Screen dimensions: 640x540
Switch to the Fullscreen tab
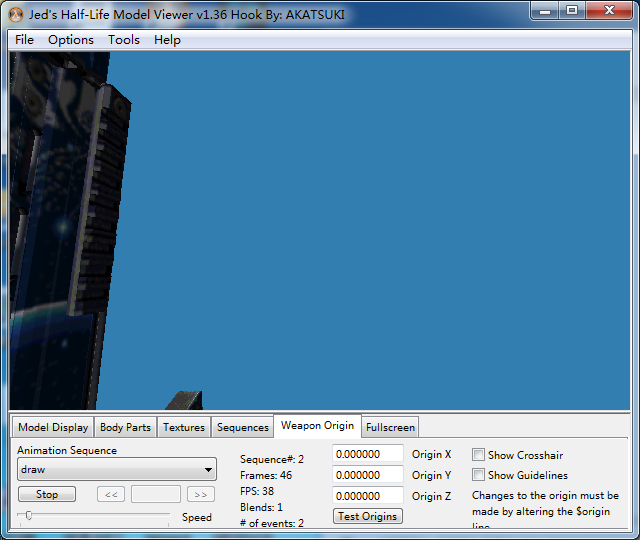390,427
